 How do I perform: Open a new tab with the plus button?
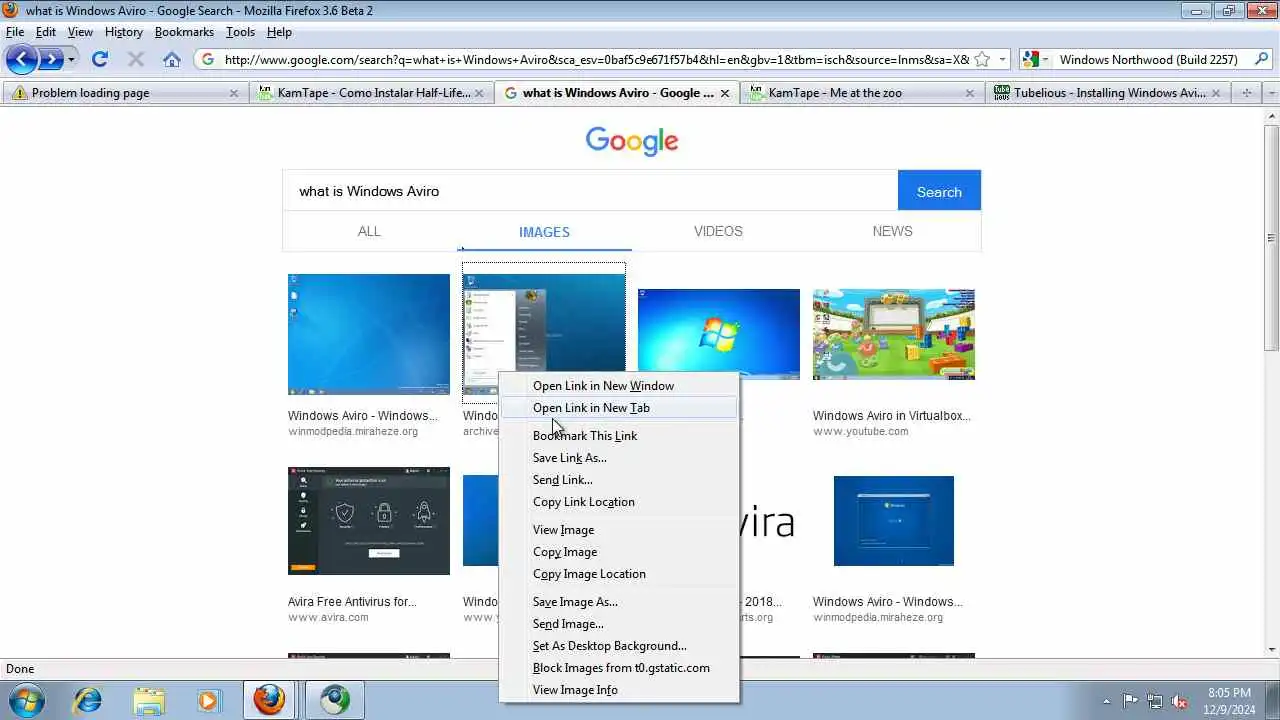coord(1246,93)
